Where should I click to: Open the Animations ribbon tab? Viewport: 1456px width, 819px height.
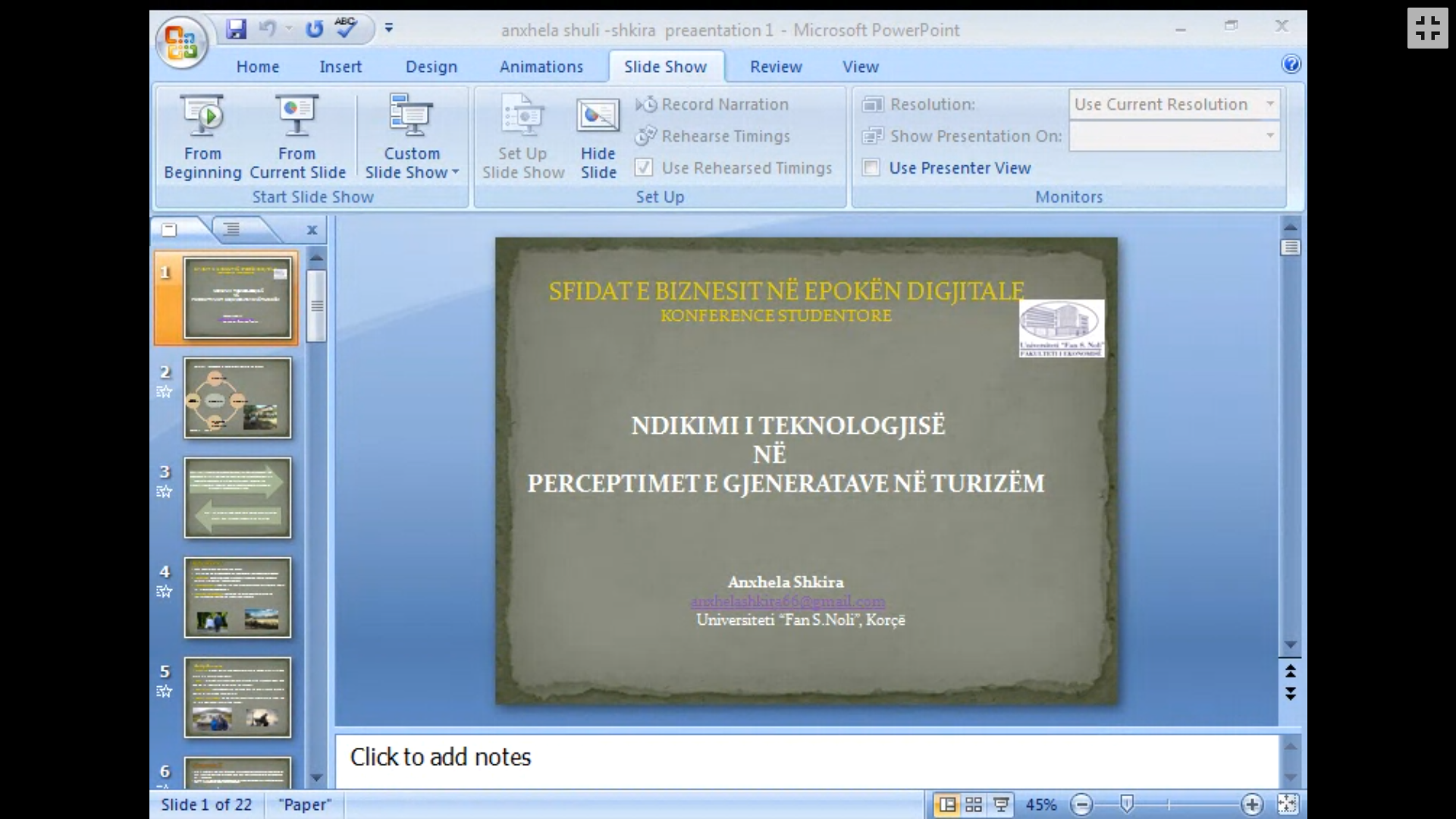pyautogui.click(x=541, y=67)
